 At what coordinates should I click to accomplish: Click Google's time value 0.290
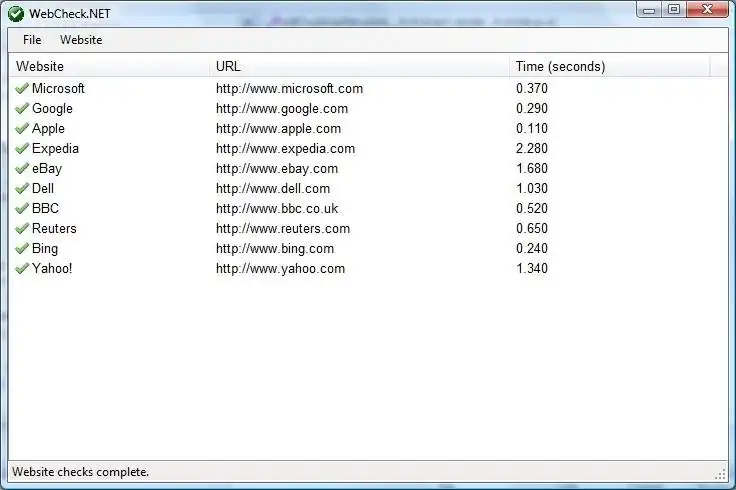coord(532,108)
